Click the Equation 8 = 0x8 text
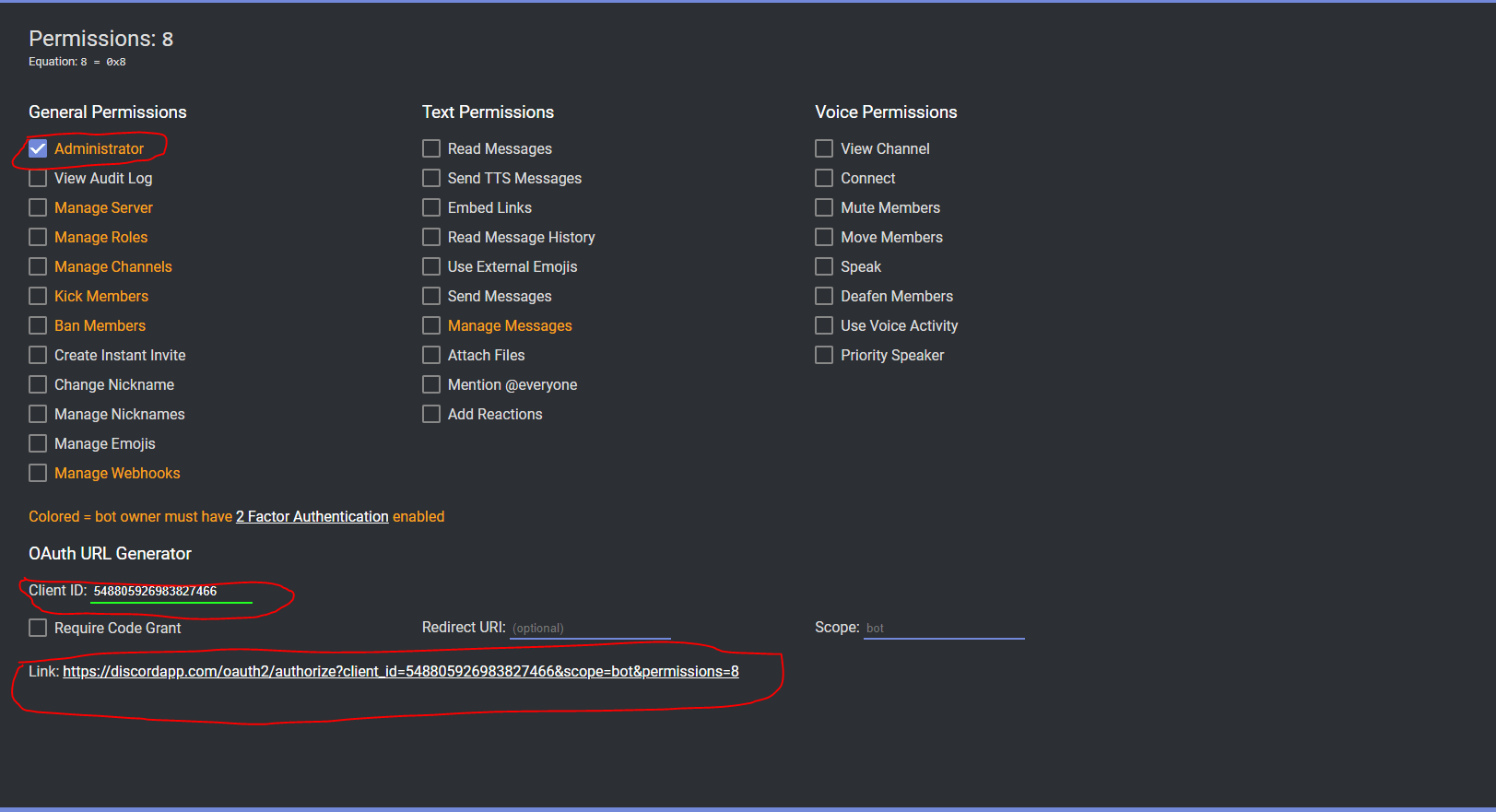This screenshot has height=812, width=1496. (x=77, y=62)
